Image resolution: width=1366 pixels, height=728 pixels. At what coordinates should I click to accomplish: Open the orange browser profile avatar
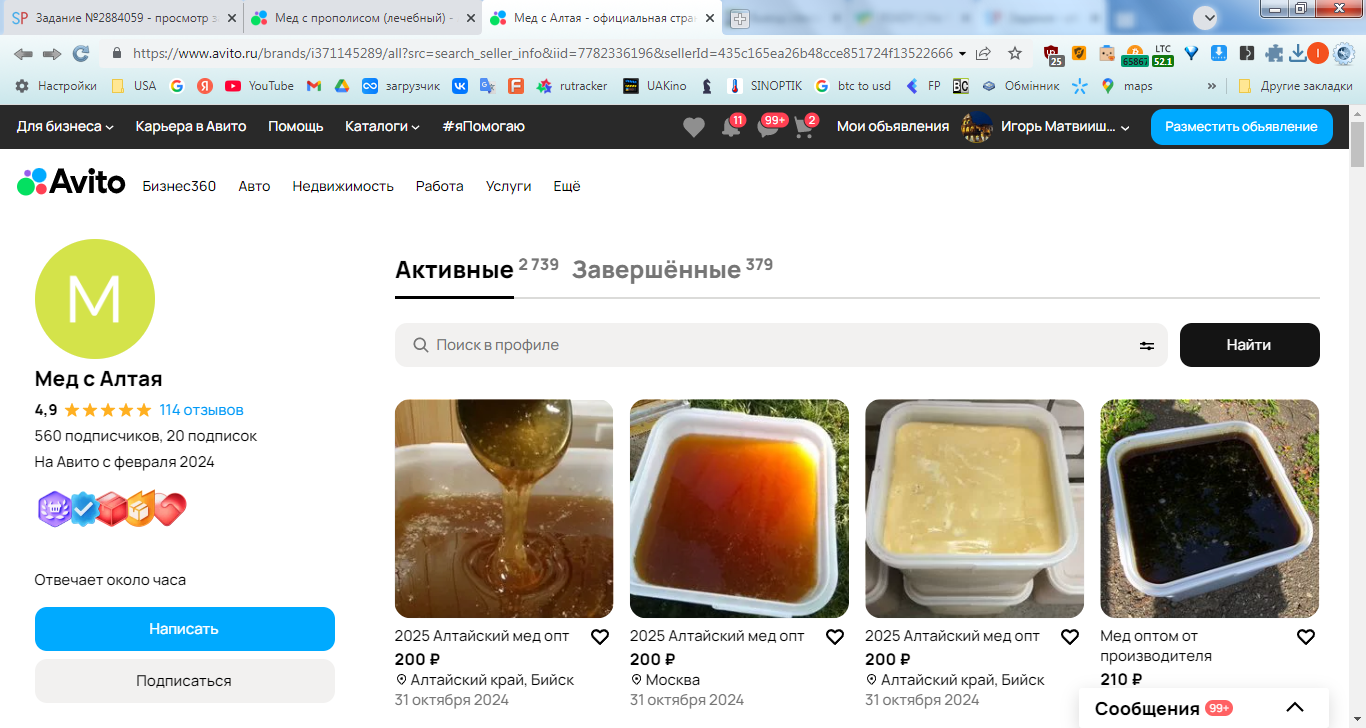[x=1318, y=53]
